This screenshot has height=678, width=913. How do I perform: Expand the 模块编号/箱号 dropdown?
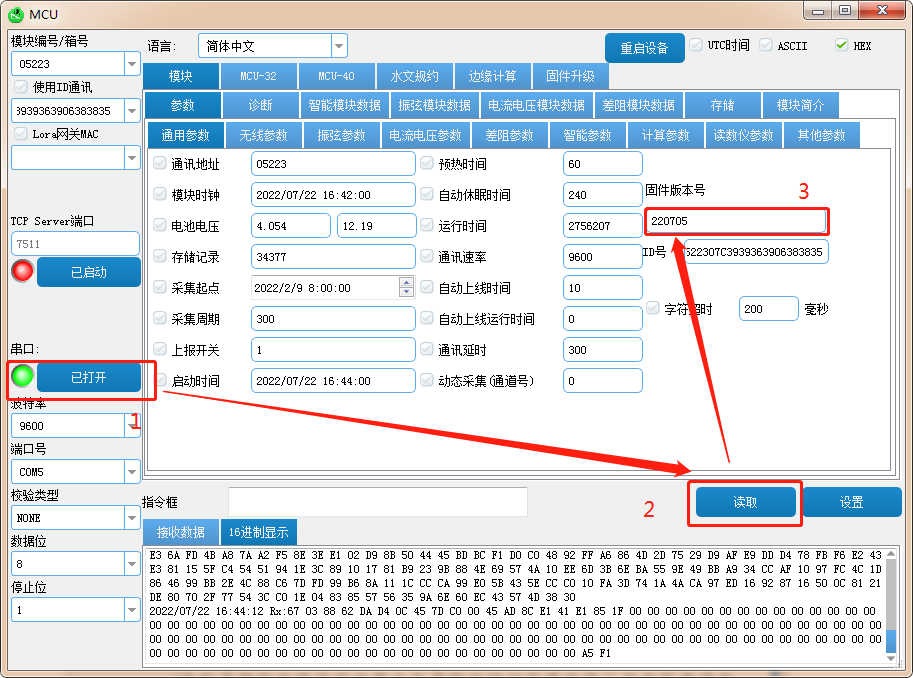132,64
